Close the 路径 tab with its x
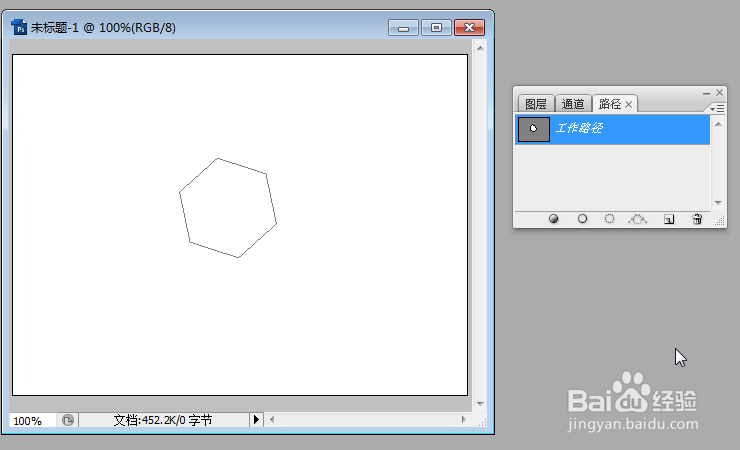 [629, 104]
